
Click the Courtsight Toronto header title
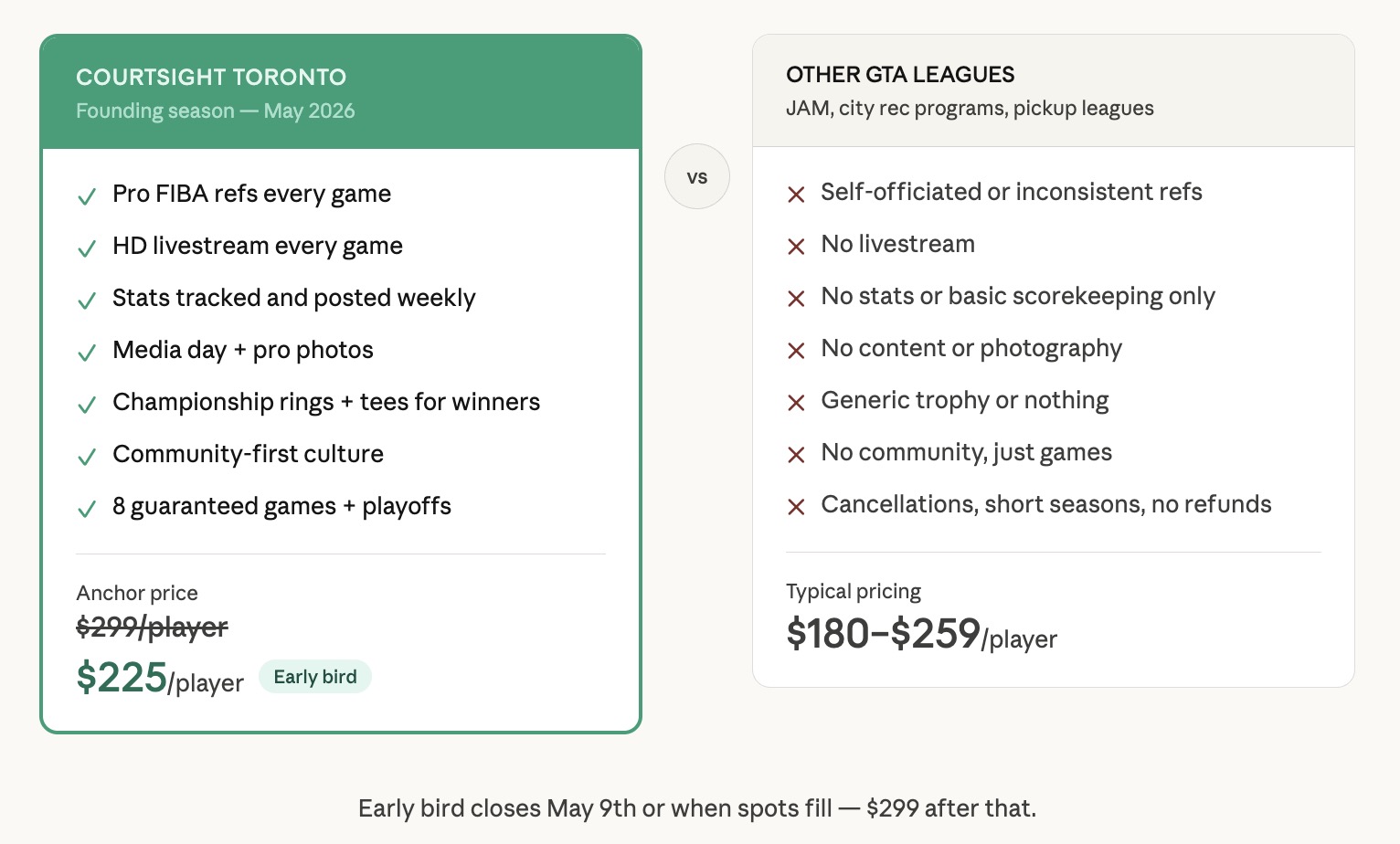(x=211, y=77)
